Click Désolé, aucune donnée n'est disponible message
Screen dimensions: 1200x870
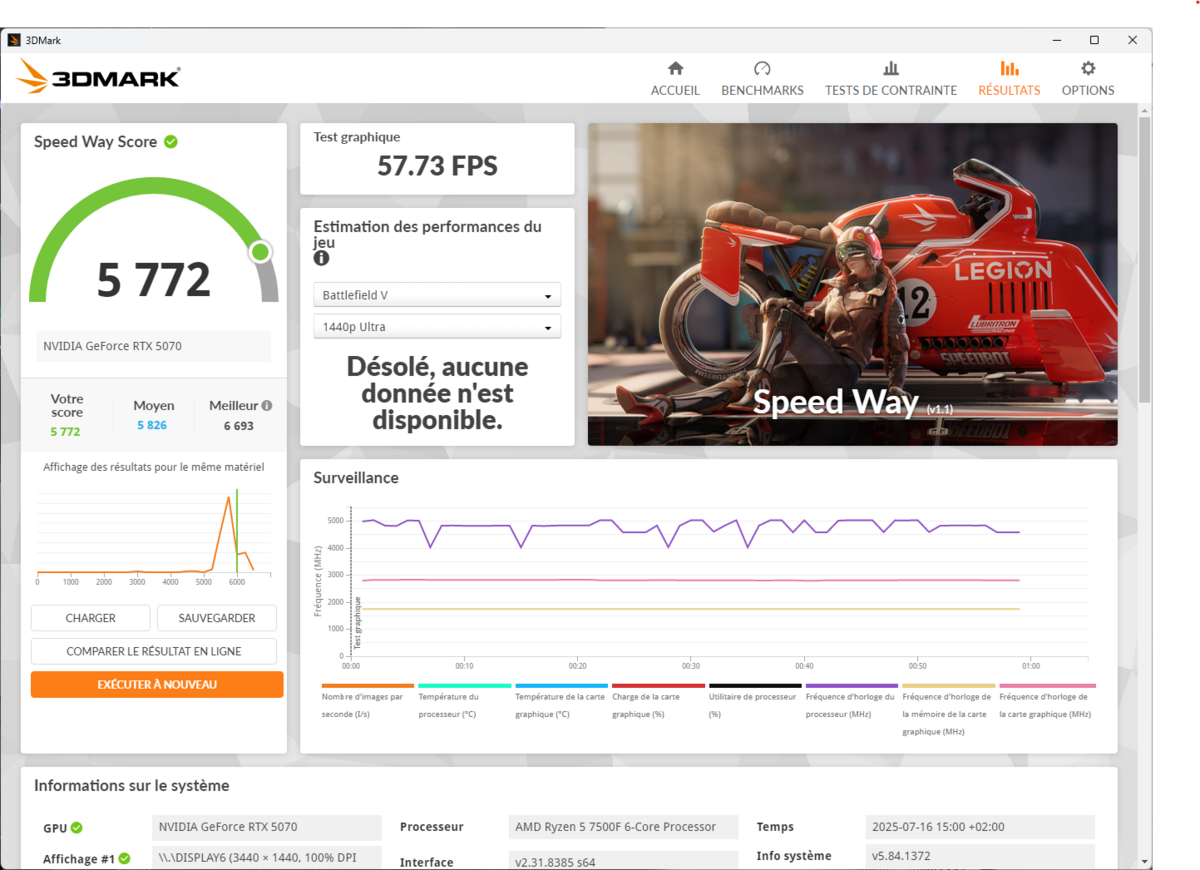tap(437, 394)
